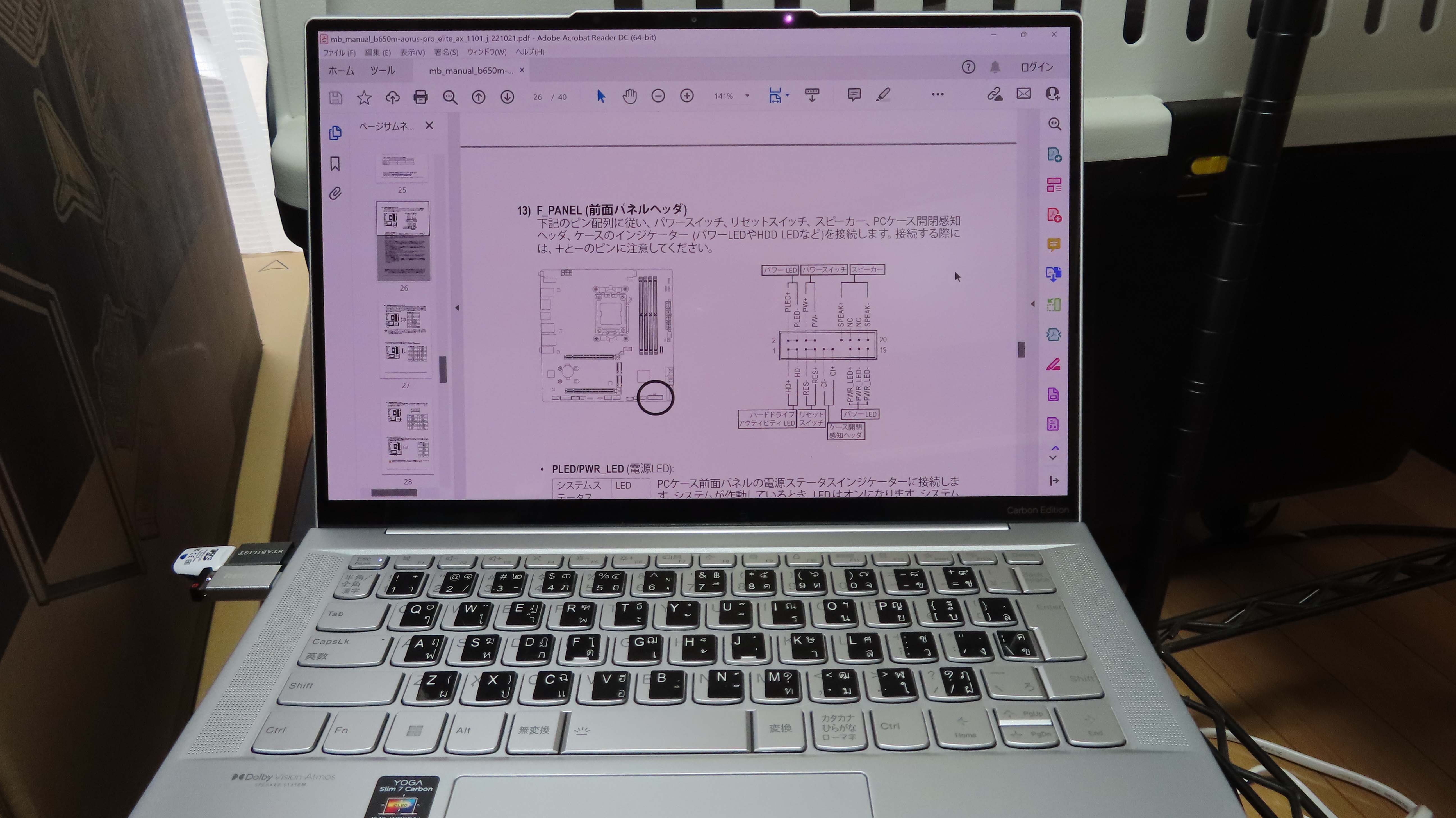The width and height of the screenshot is (1456, 818).
Task: Open the more tools ellipsis menu
Action: tap(938, 94)
